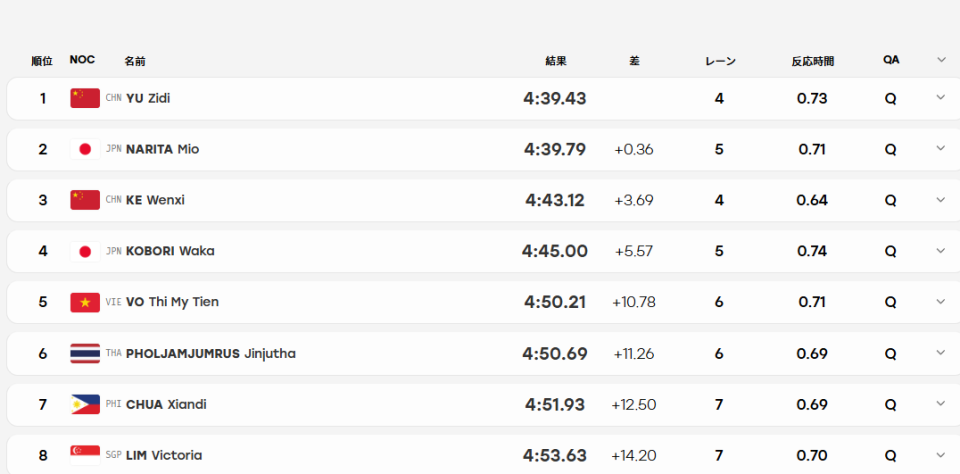Click Singapore flag icon beside LIM Victoria
Viewport: 960px width, 474px height.
click(85, 455)
